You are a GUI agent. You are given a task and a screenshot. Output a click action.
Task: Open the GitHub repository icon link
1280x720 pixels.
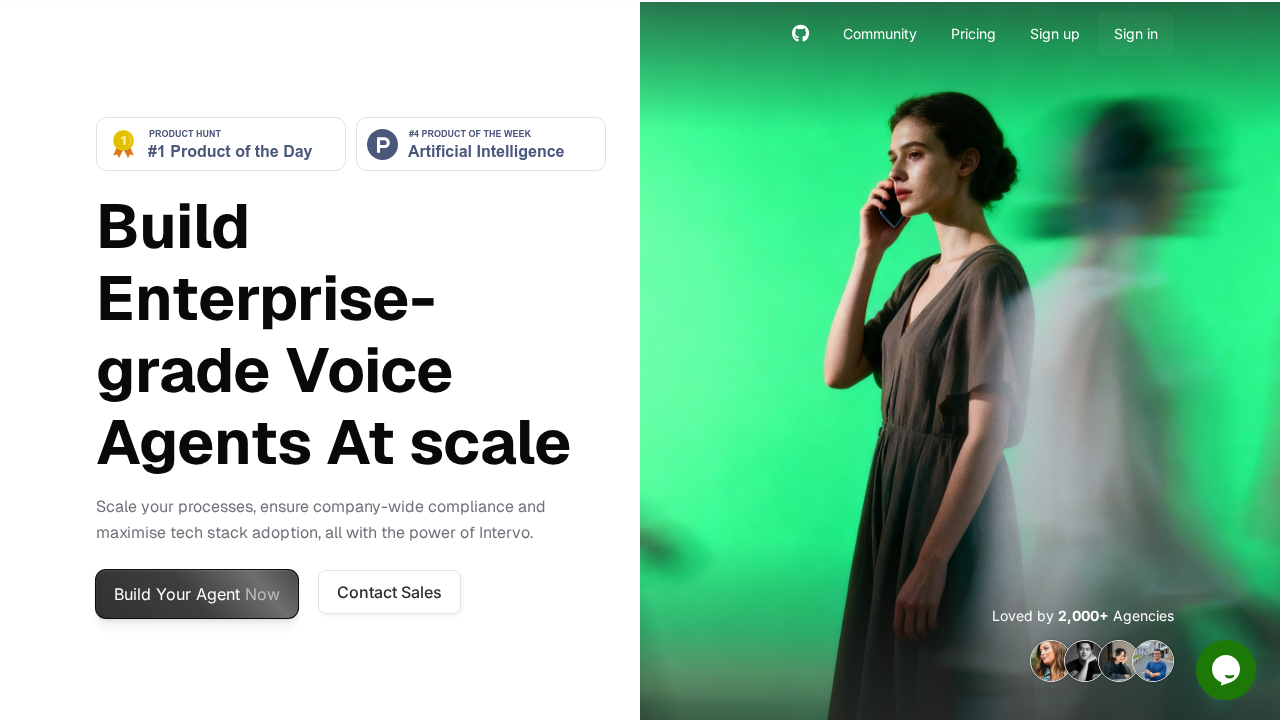tap(800, 33)
